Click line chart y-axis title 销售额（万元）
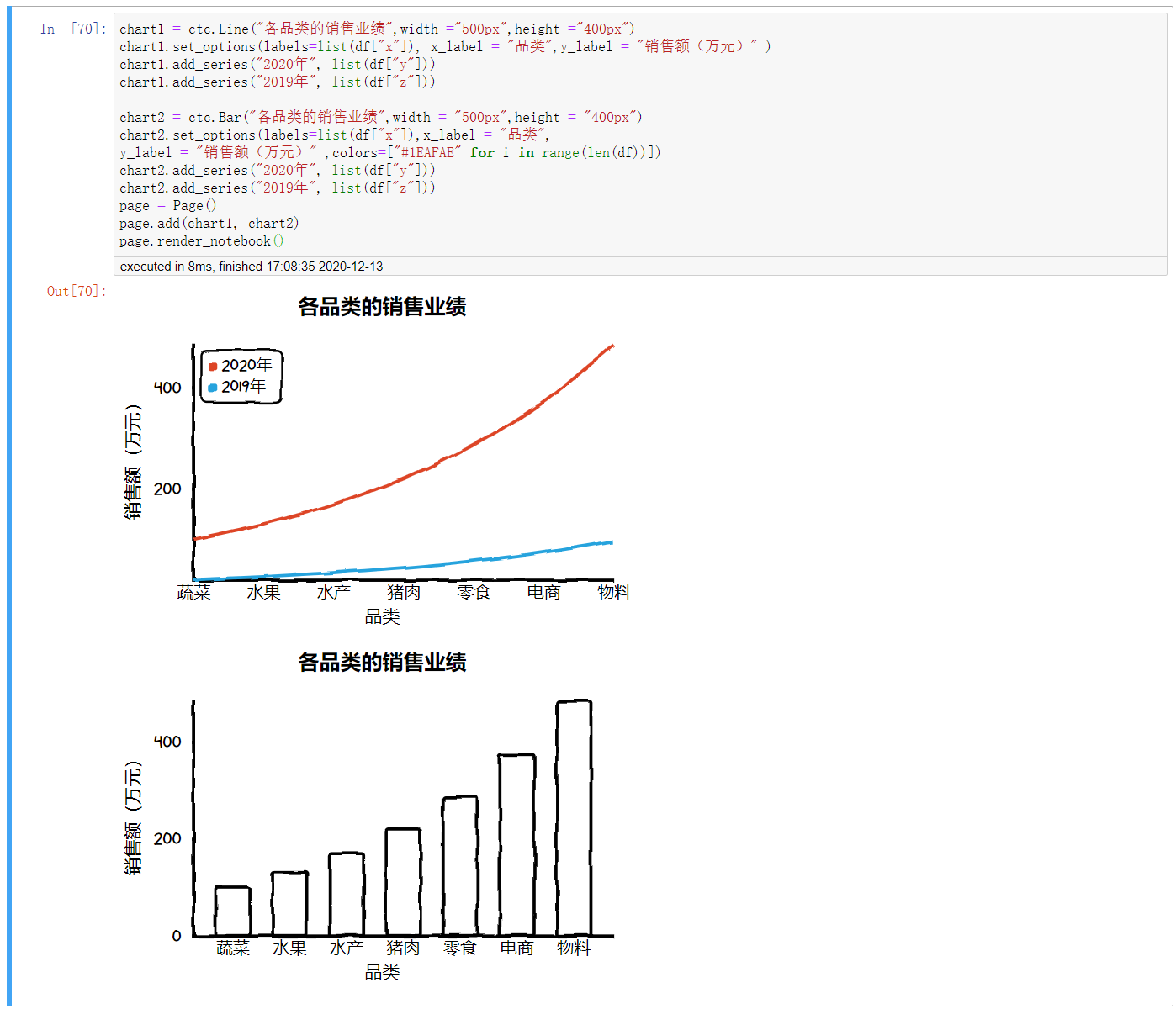The image size is (1176, 1009). tap(133, 462)
